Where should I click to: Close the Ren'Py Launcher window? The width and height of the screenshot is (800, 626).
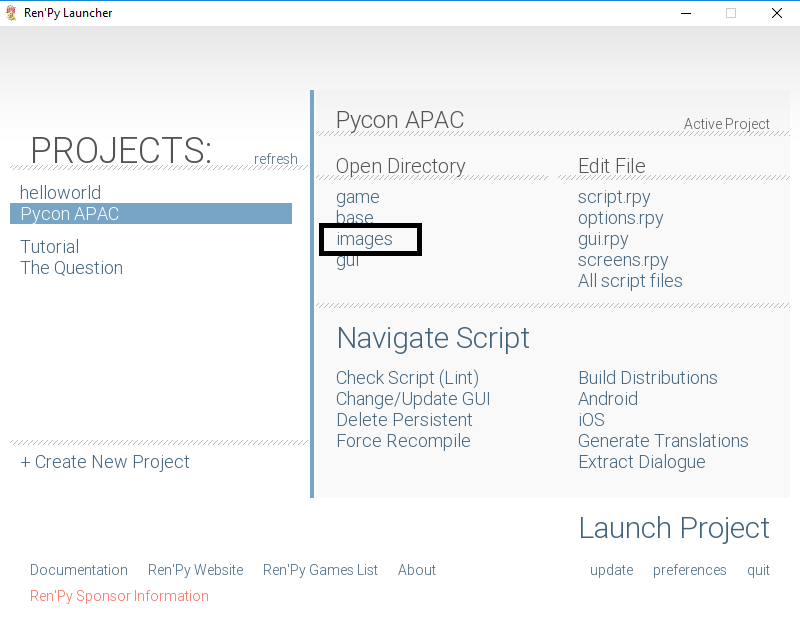[777, 13]
